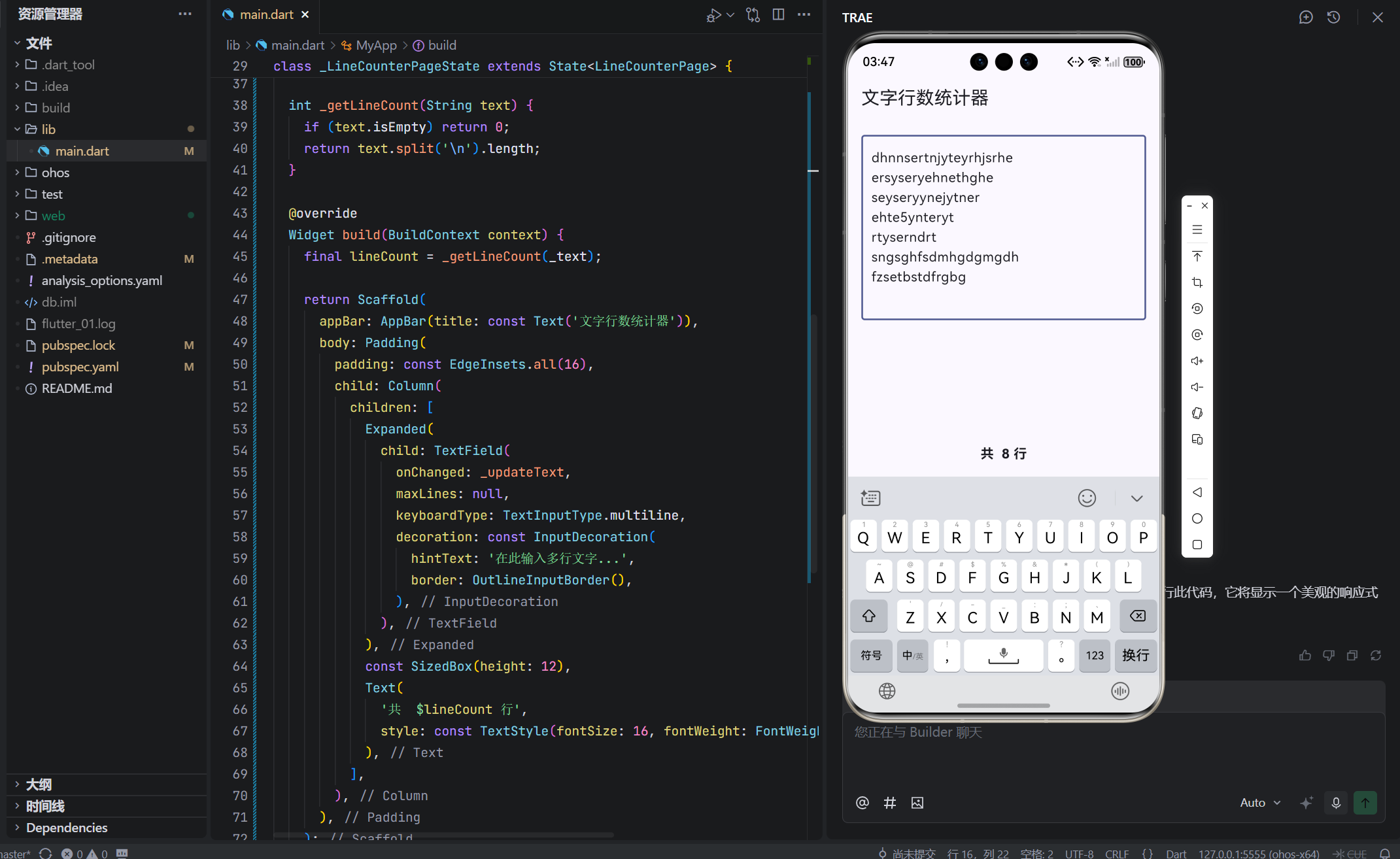Click the emoji smiley on phone keyboard
Viewport: 1400px width, 859px height.
(1086, 498)
